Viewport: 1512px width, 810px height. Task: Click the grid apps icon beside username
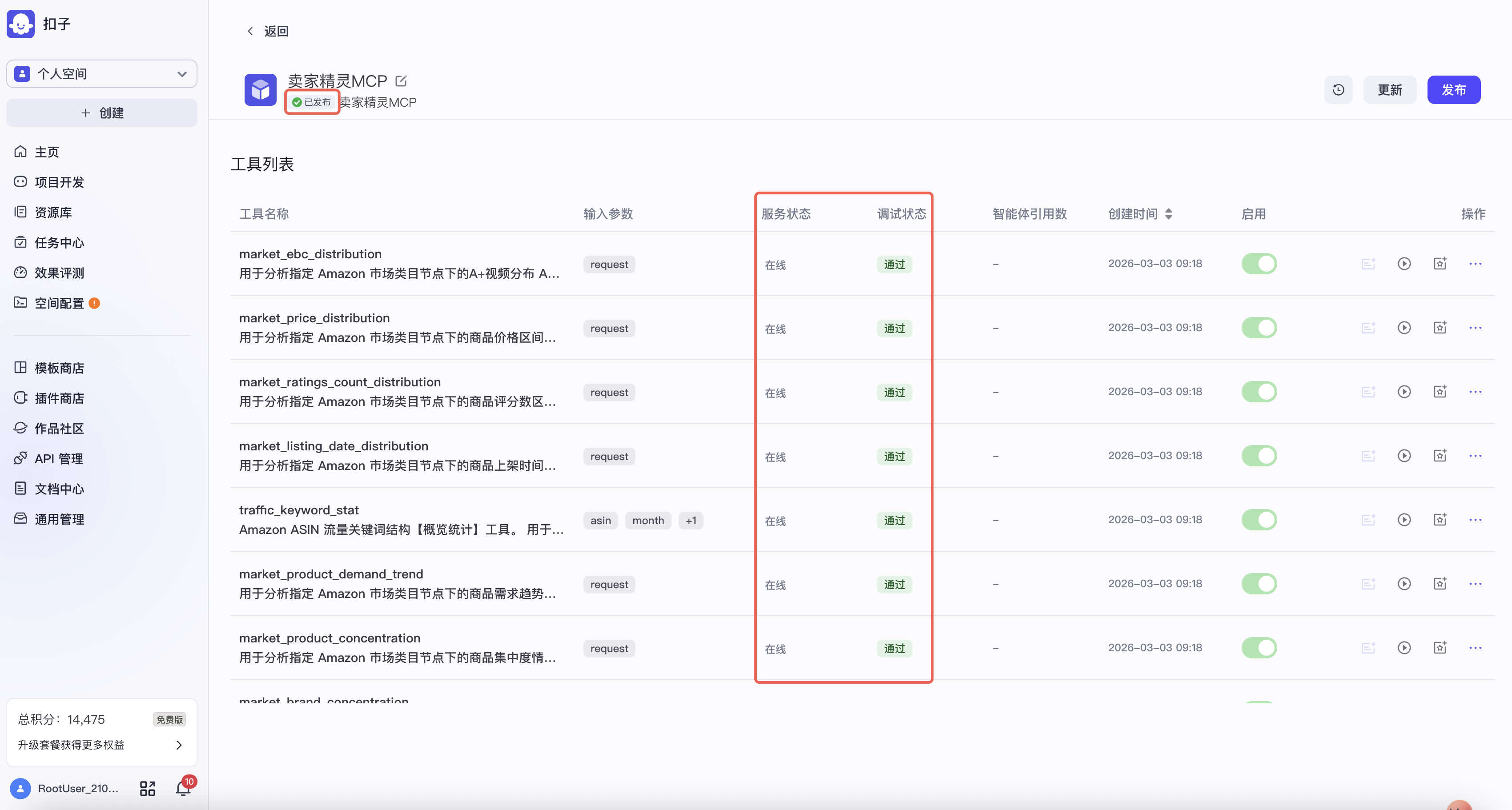pos(147,788)
